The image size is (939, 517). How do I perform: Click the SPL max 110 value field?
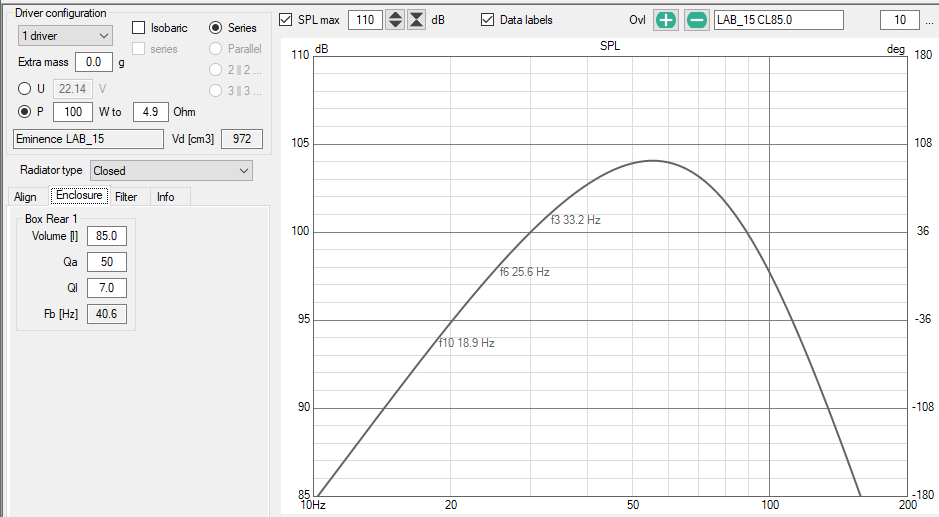pos(365,20)
